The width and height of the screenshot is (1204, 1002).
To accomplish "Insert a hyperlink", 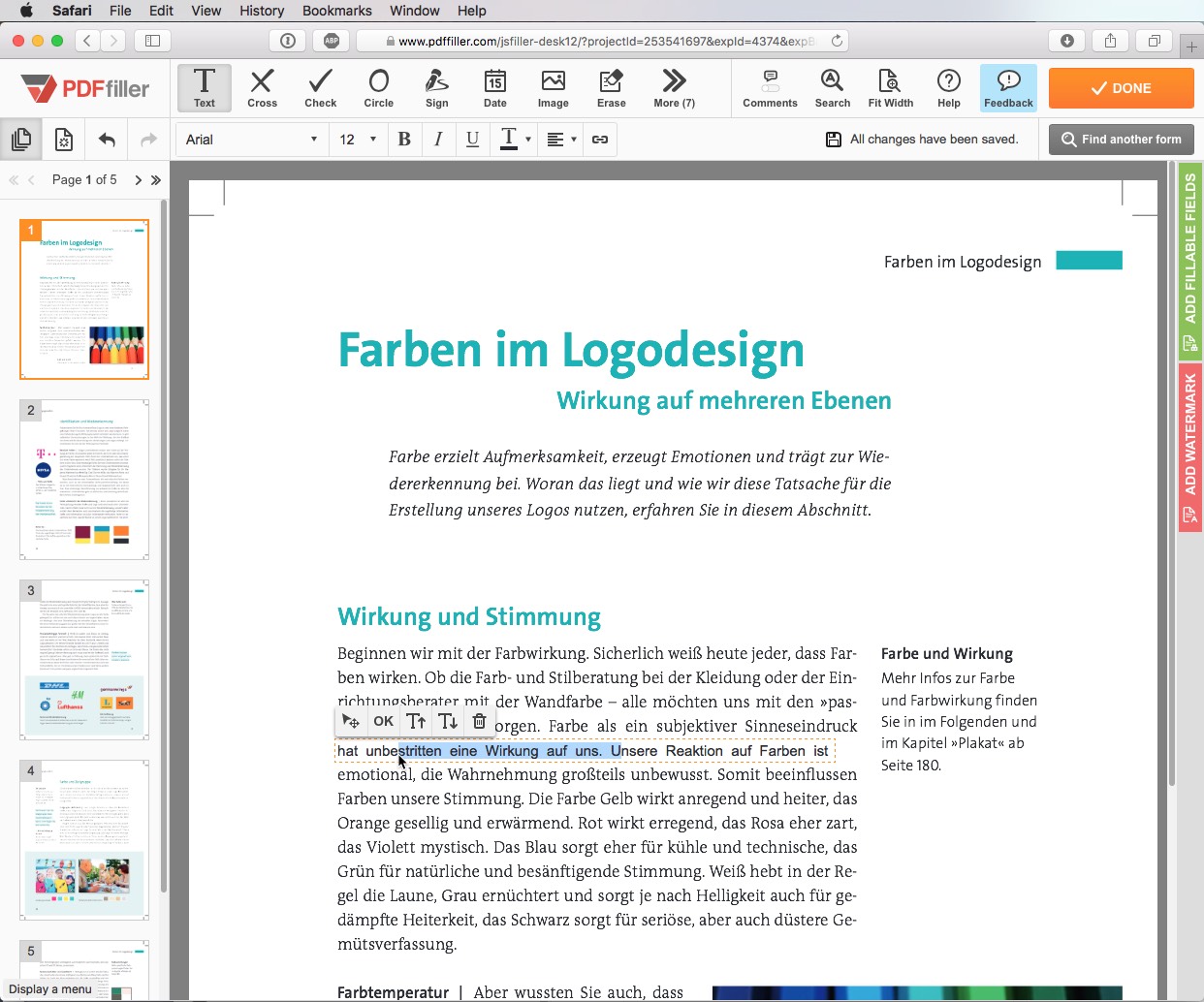I will pos(600,140).
